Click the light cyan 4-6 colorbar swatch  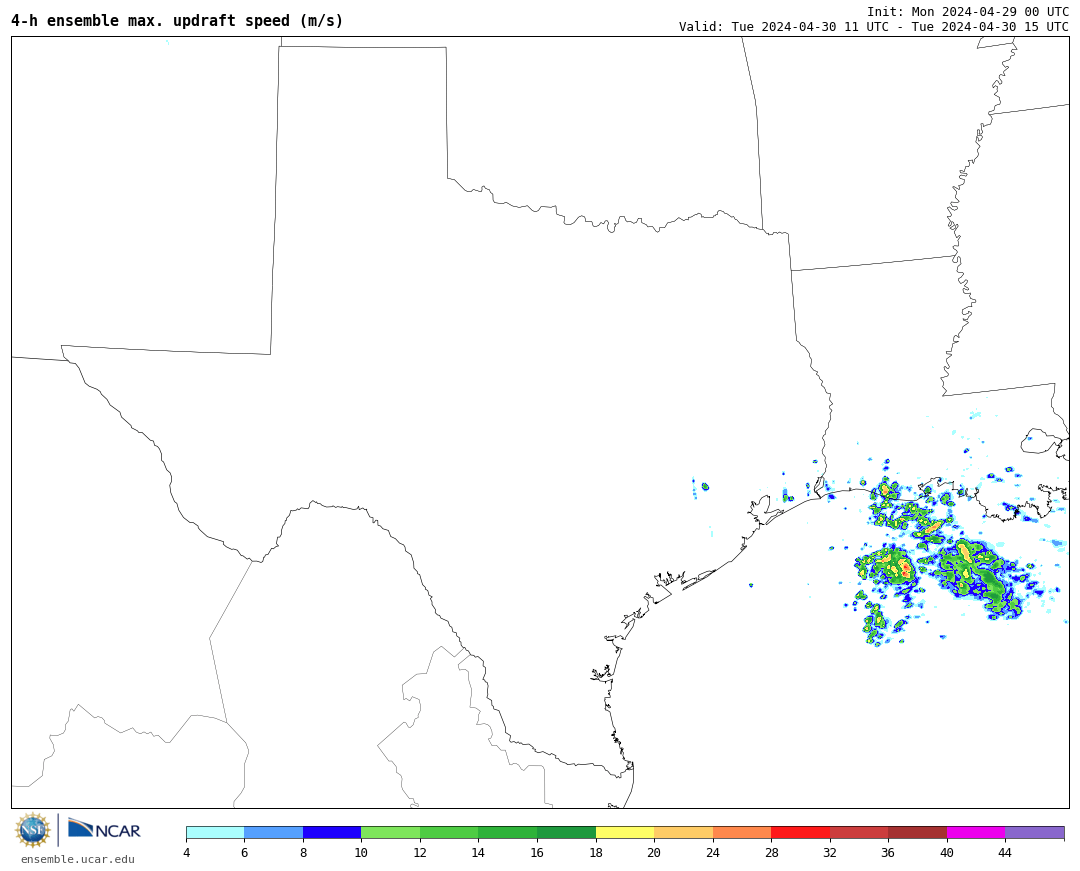pos(215,832)
